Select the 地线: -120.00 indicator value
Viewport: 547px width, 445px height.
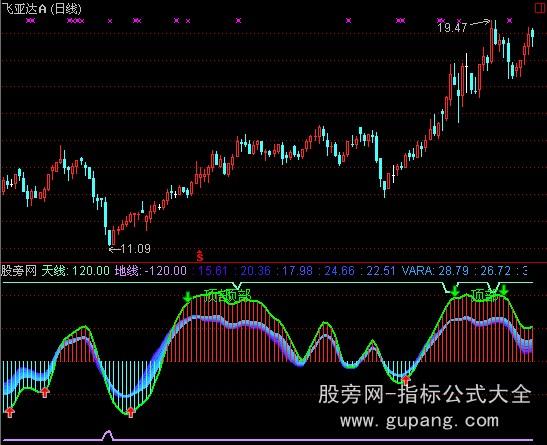coord(151,271)
